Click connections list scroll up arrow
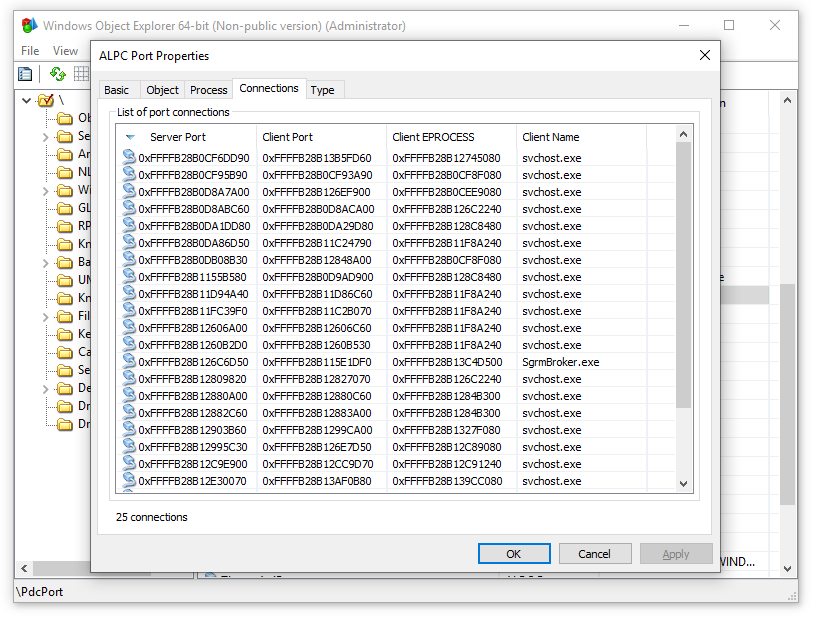814x617 pixels. point(684,134)
